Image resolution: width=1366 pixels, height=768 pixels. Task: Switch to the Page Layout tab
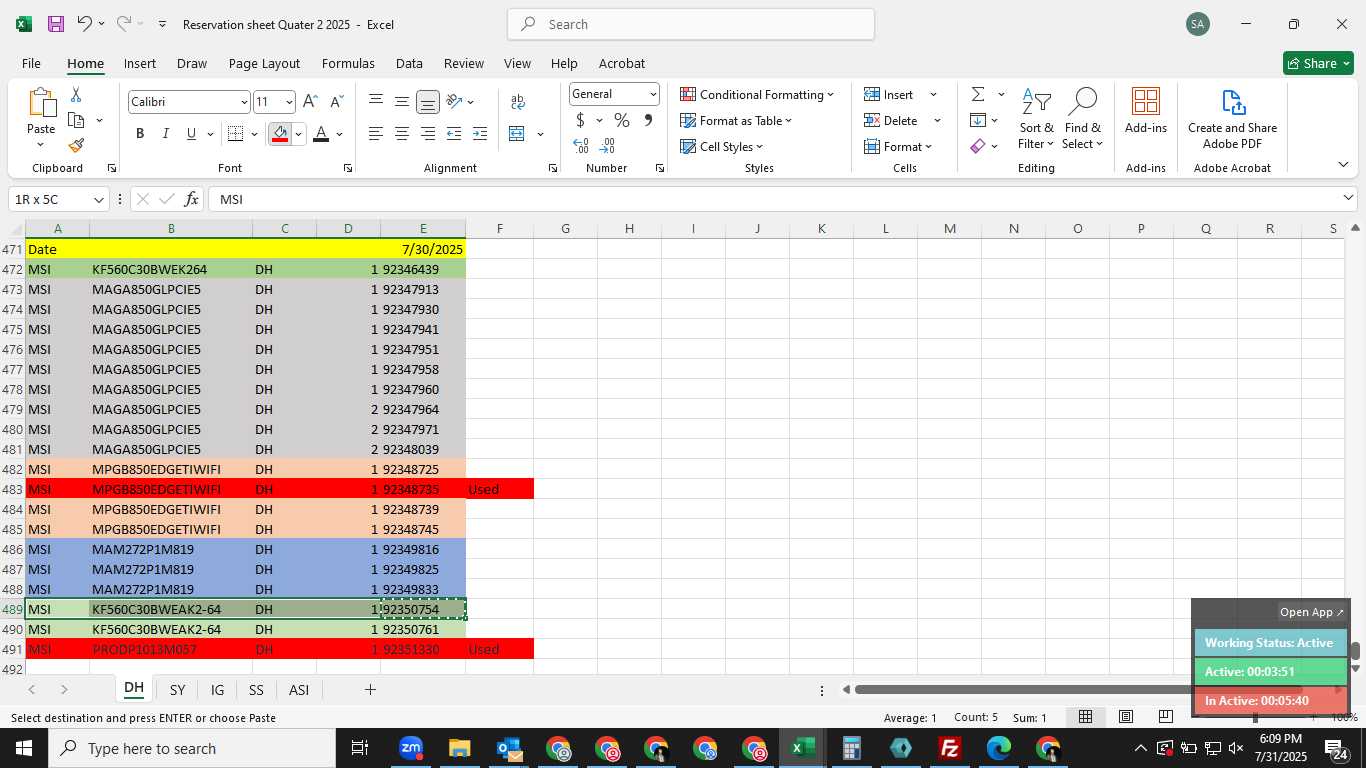pyautogui.click(x=264, y=63)
